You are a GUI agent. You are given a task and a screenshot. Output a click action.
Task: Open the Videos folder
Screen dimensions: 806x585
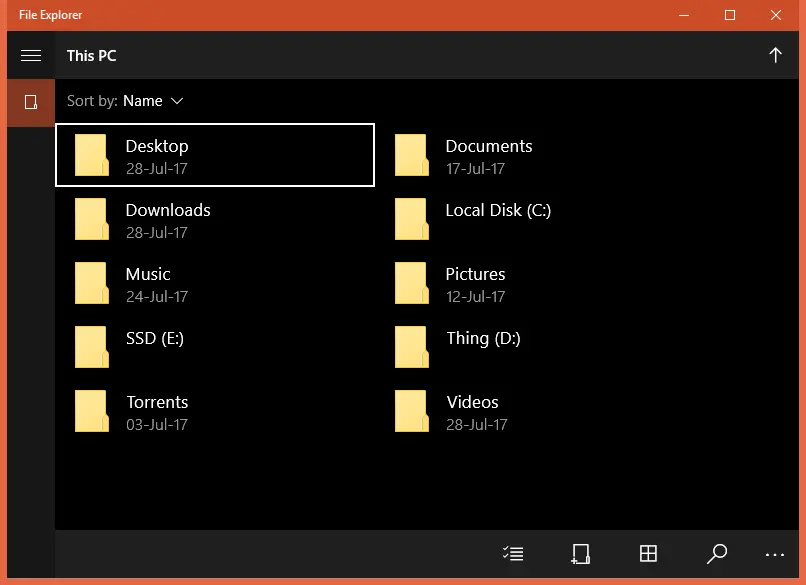(x=472, y=411)
